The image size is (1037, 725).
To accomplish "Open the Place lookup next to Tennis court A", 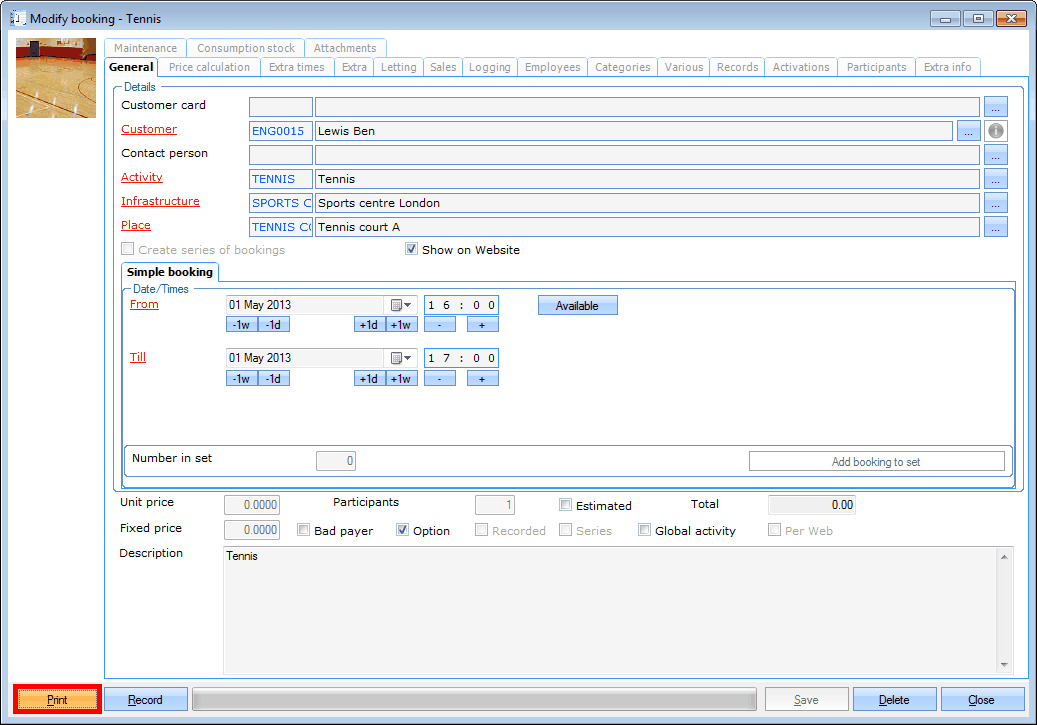I will (996, 226).
